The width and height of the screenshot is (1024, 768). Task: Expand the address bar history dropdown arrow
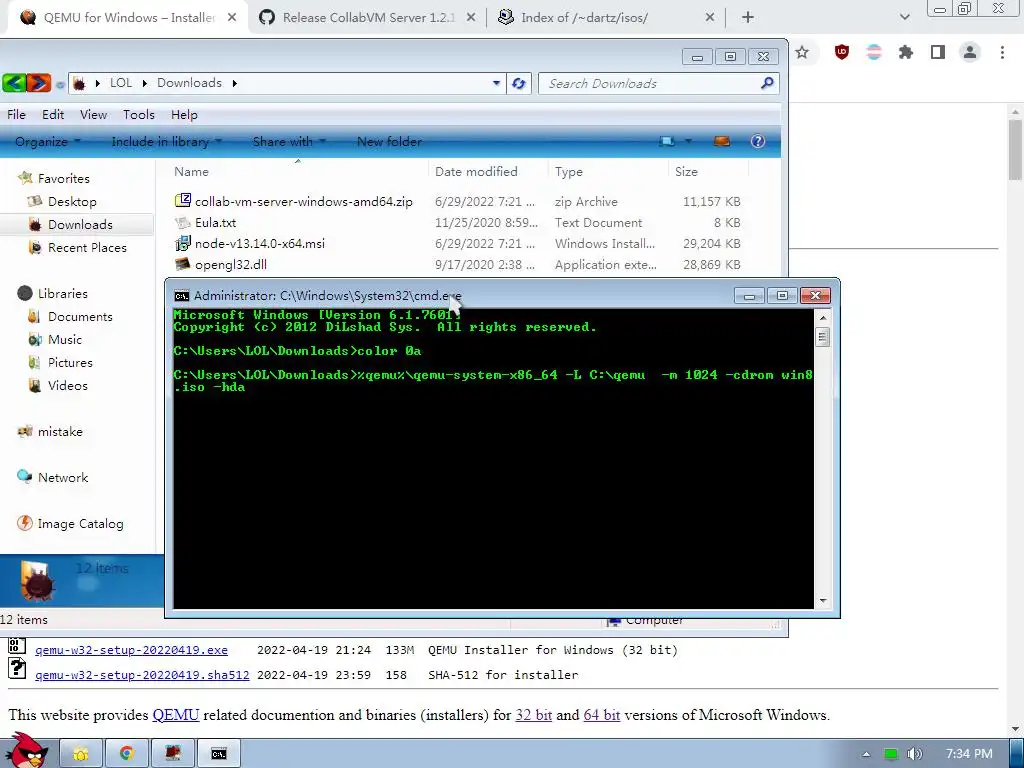(x=496, y=83)
